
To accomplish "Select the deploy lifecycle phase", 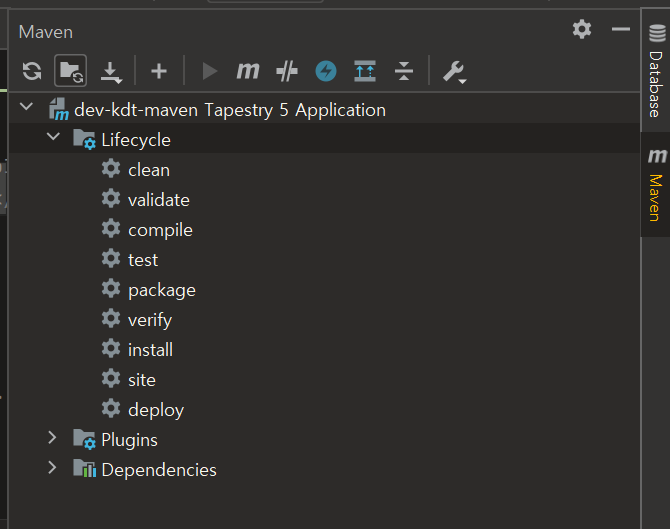I will tap(156, 411).
